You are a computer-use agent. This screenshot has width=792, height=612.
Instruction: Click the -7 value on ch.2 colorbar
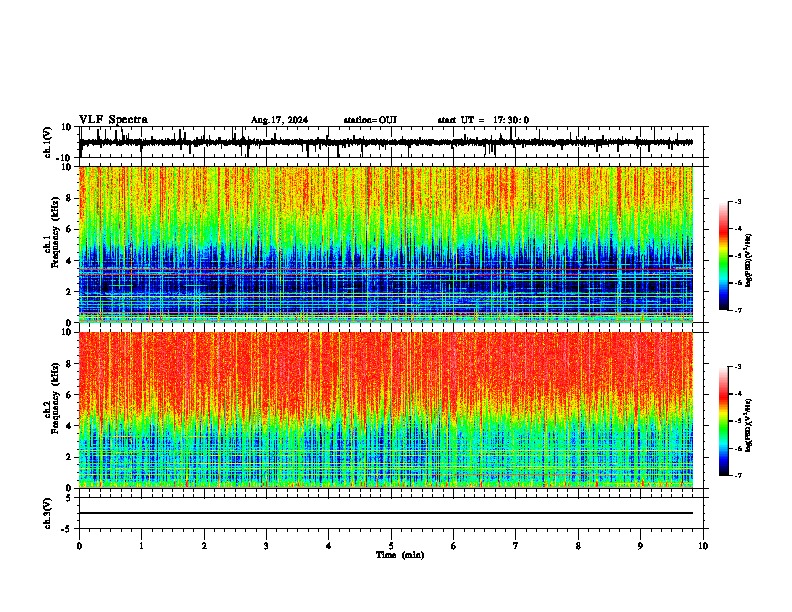click(737, 475)
